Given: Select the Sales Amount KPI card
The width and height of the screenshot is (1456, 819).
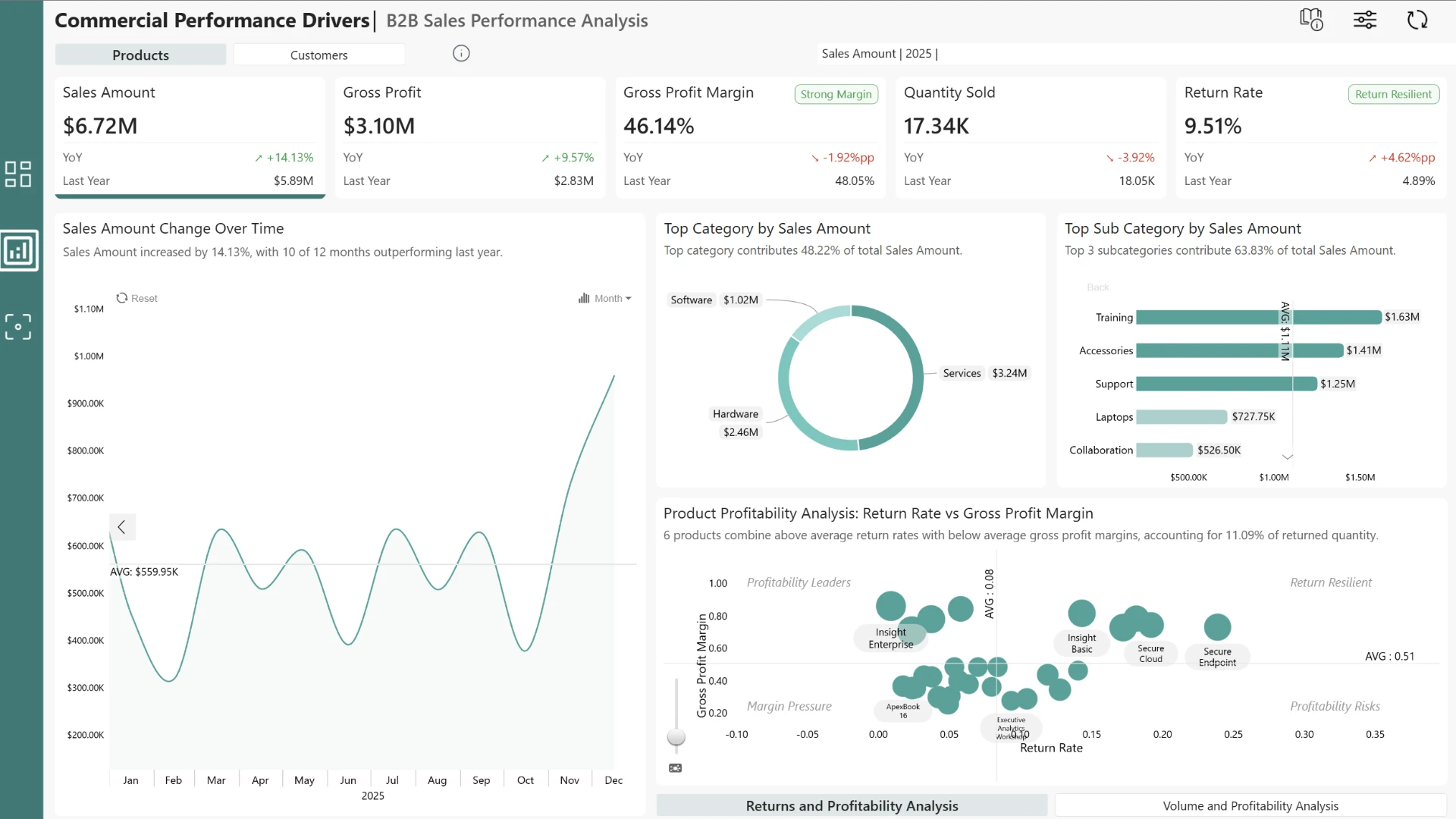Looking at the screenshot, I should 190,137.
